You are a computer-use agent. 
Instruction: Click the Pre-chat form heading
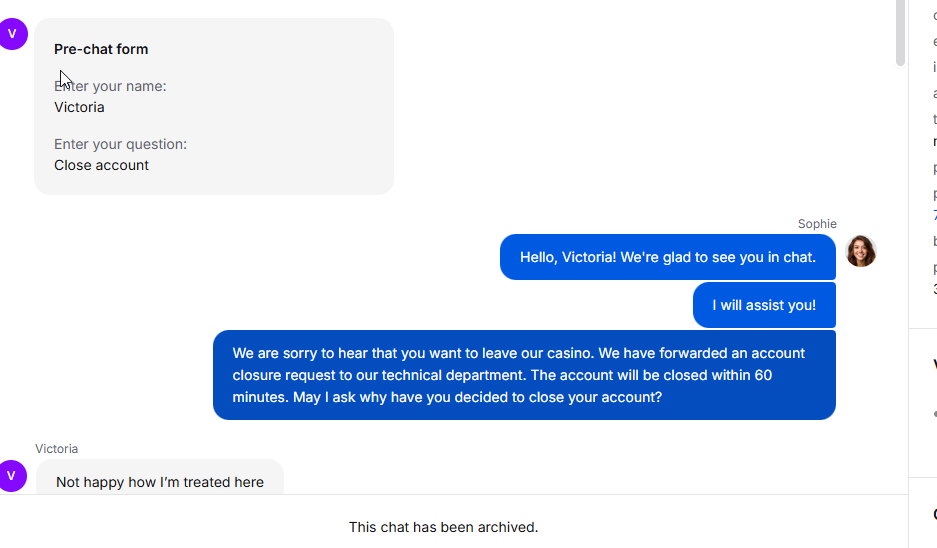click(101, 49)
